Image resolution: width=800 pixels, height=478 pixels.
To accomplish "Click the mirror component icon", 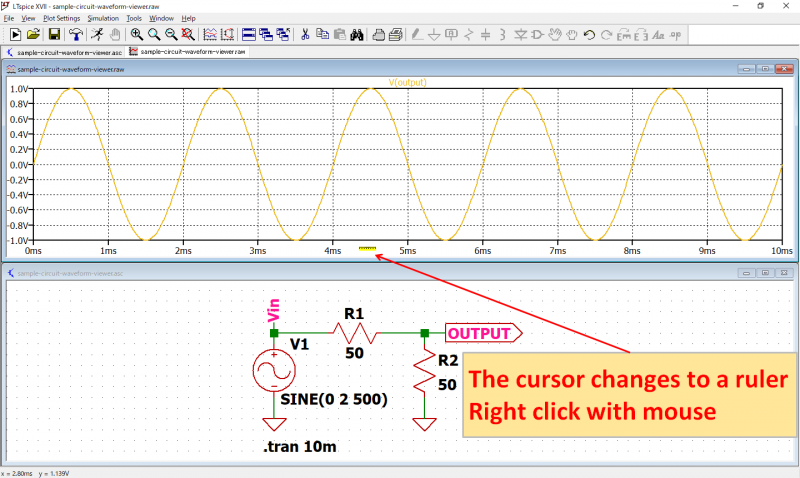I will (641, 35).
